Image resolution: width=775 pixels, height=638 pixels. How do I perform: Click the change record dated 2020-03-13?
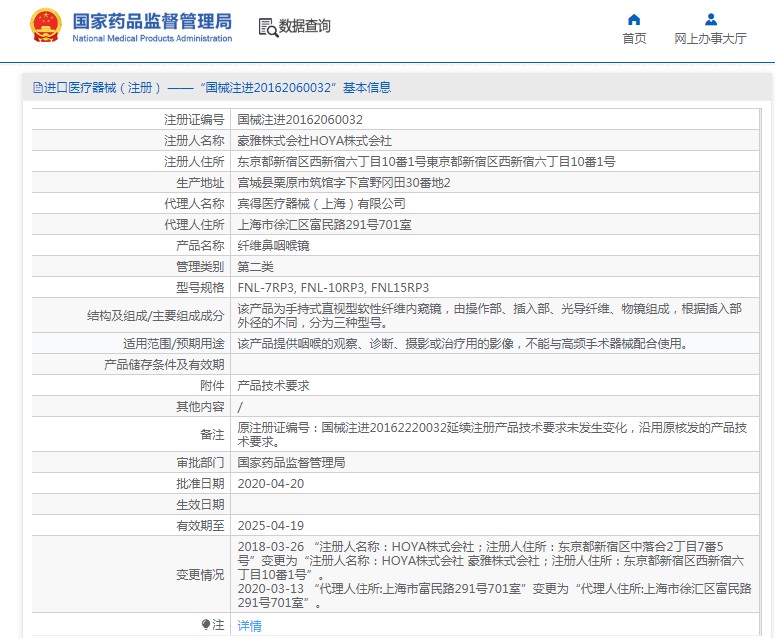(x=494, y=596)
